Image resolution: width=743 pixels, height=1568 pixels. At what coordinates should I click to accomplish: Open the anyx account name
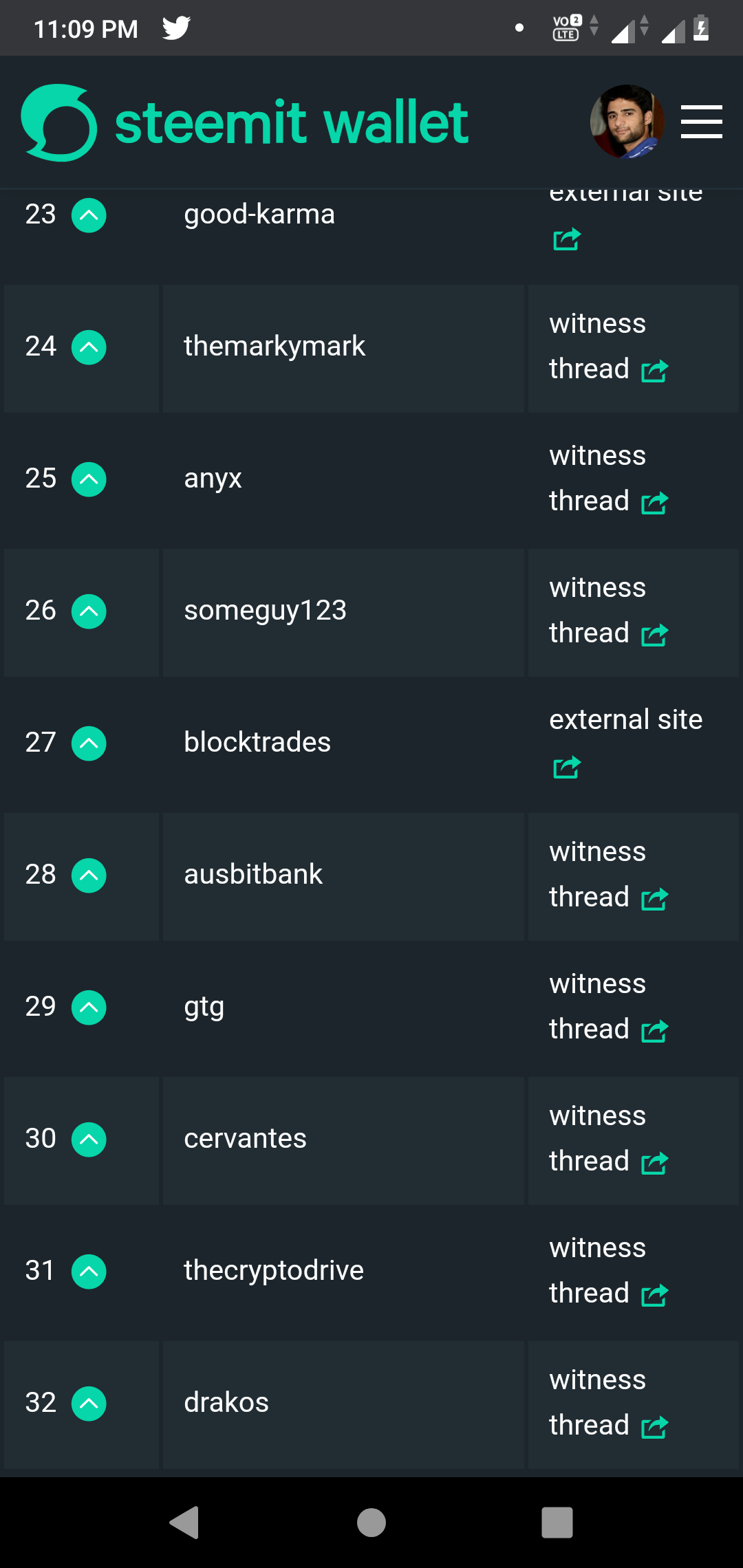(x=213, y=479)
